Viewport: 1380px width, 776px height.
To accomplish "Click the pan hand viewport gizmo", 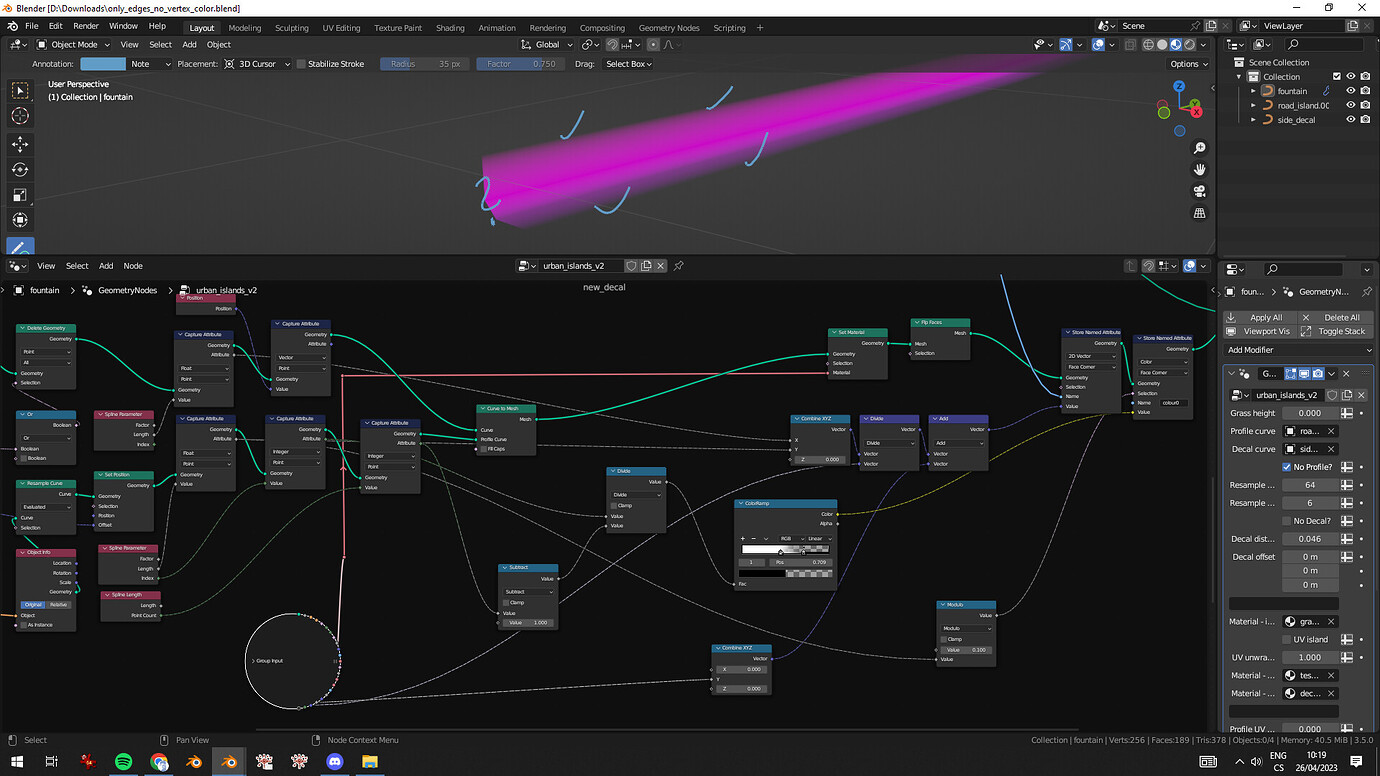I will (1200, 169).
